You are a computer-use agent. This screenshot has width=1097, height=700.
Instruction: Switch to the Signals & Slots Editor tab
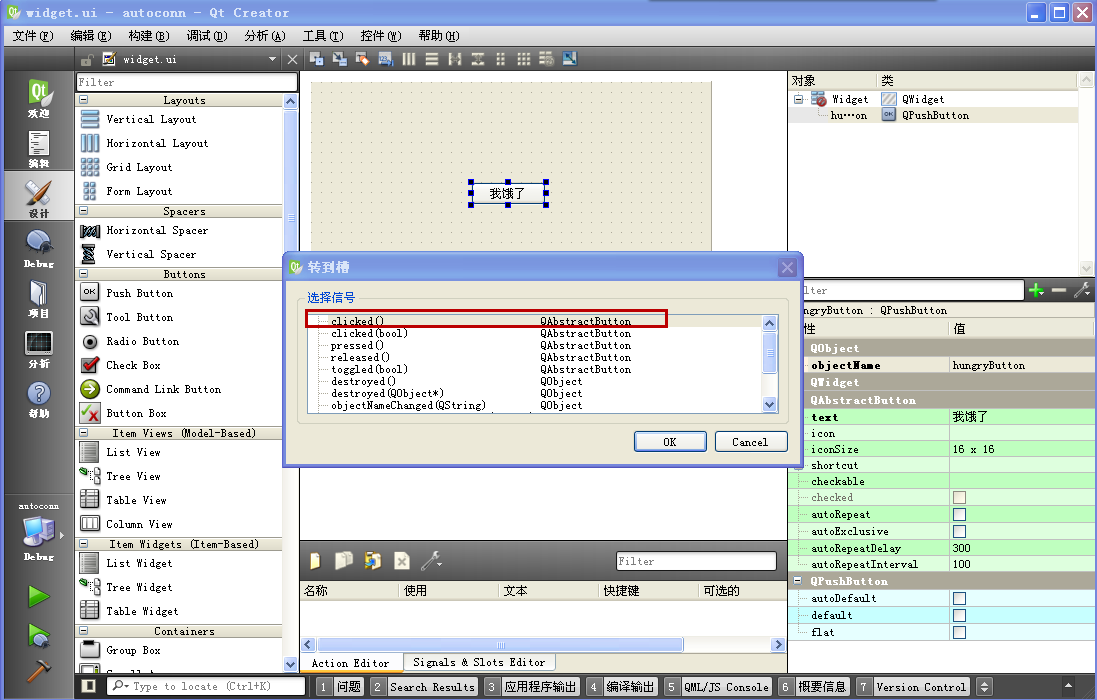479,662
